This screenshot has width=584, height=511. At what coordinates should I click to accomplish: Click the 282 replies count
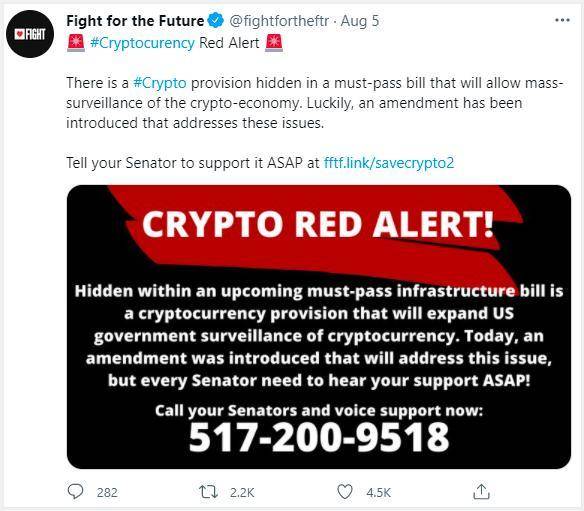(x=107, y=493)
